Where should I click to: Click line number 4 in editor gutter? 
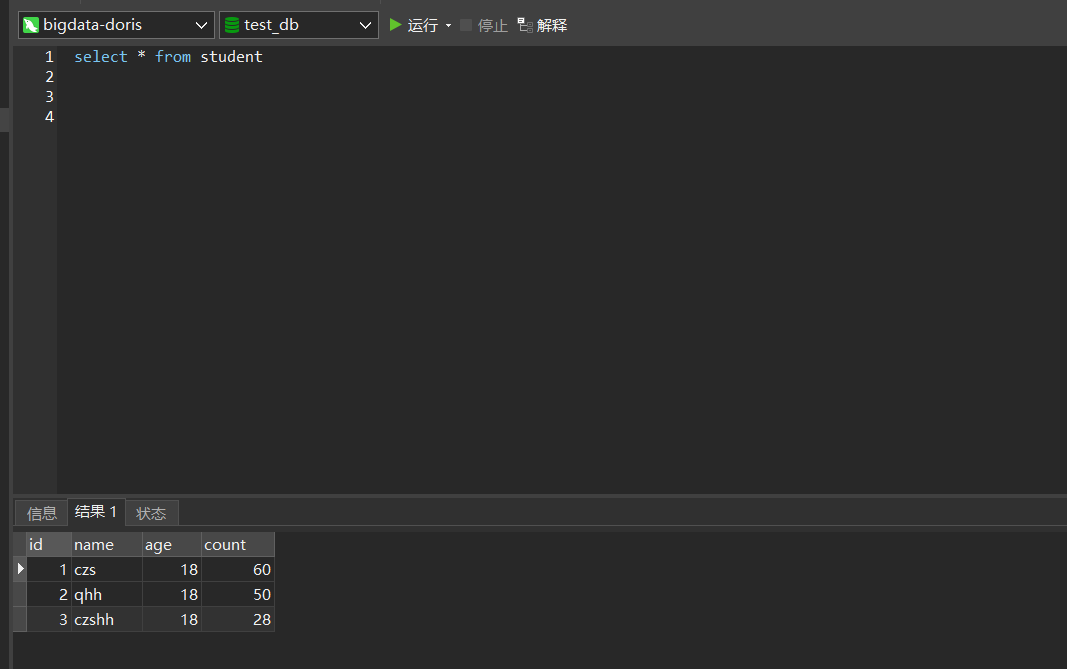(49, 117)
